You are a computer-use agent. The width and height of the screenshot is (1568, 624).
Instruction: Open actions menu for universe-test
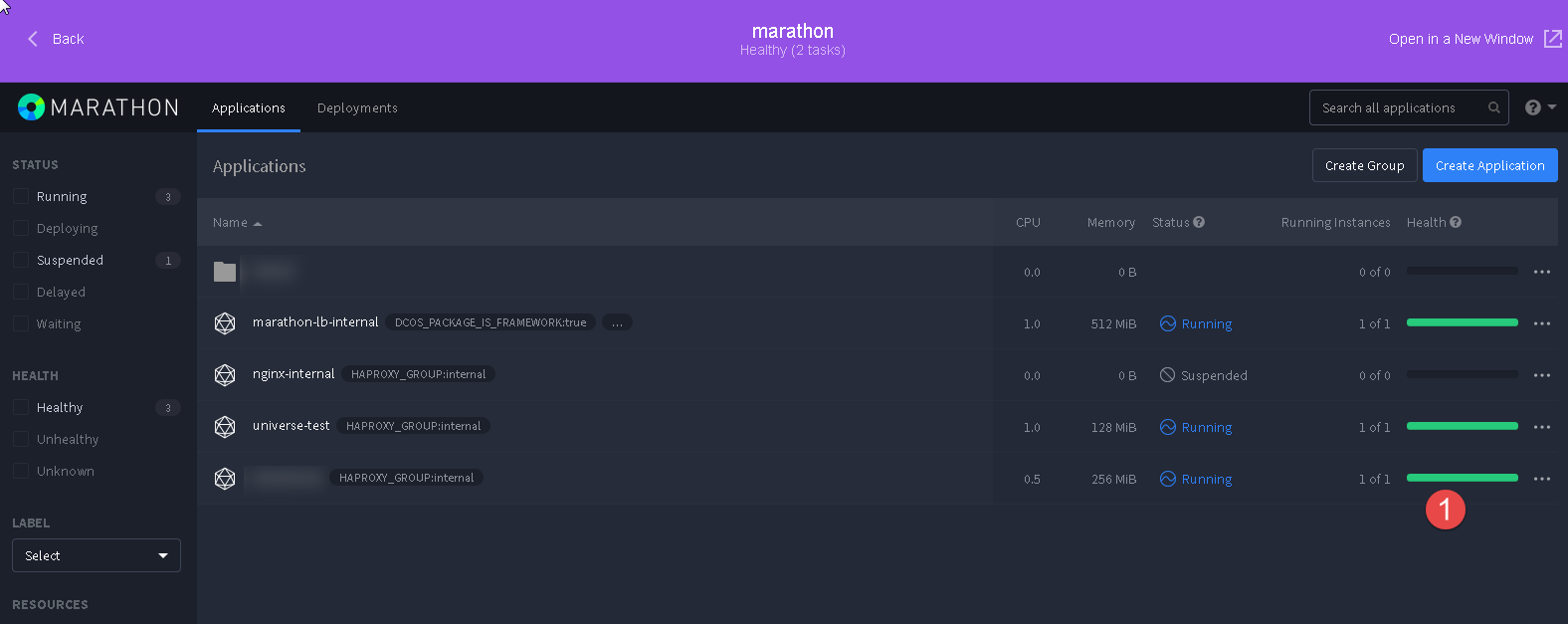1542,427
